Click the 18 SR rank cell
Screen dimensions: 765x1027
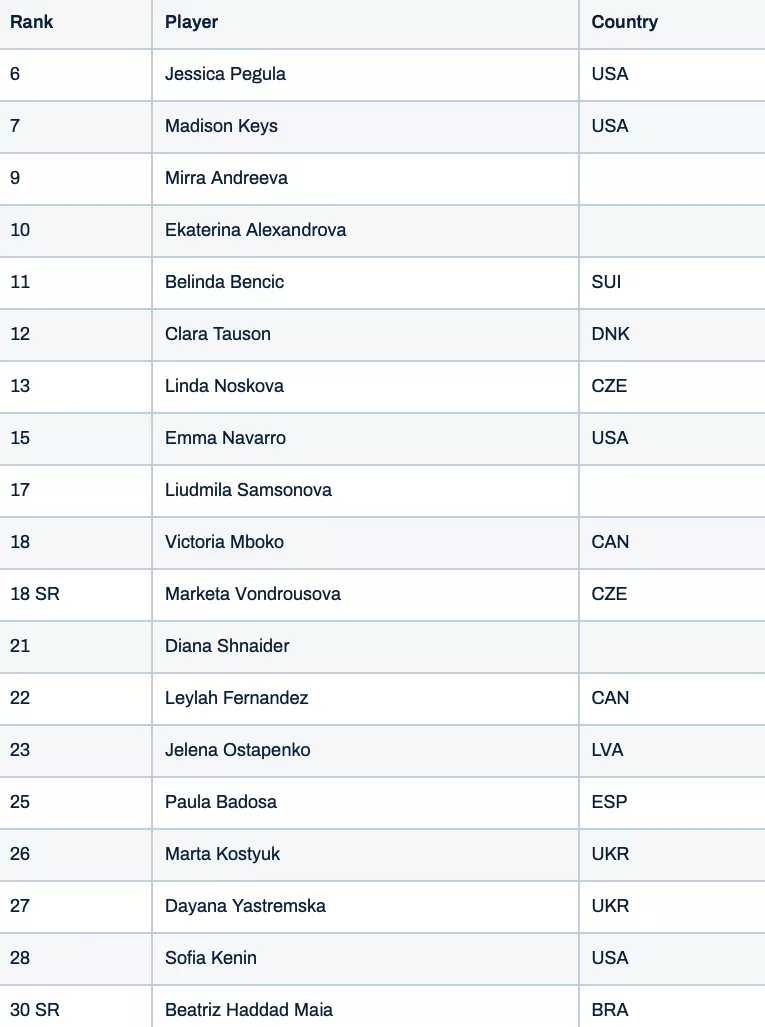35,594
